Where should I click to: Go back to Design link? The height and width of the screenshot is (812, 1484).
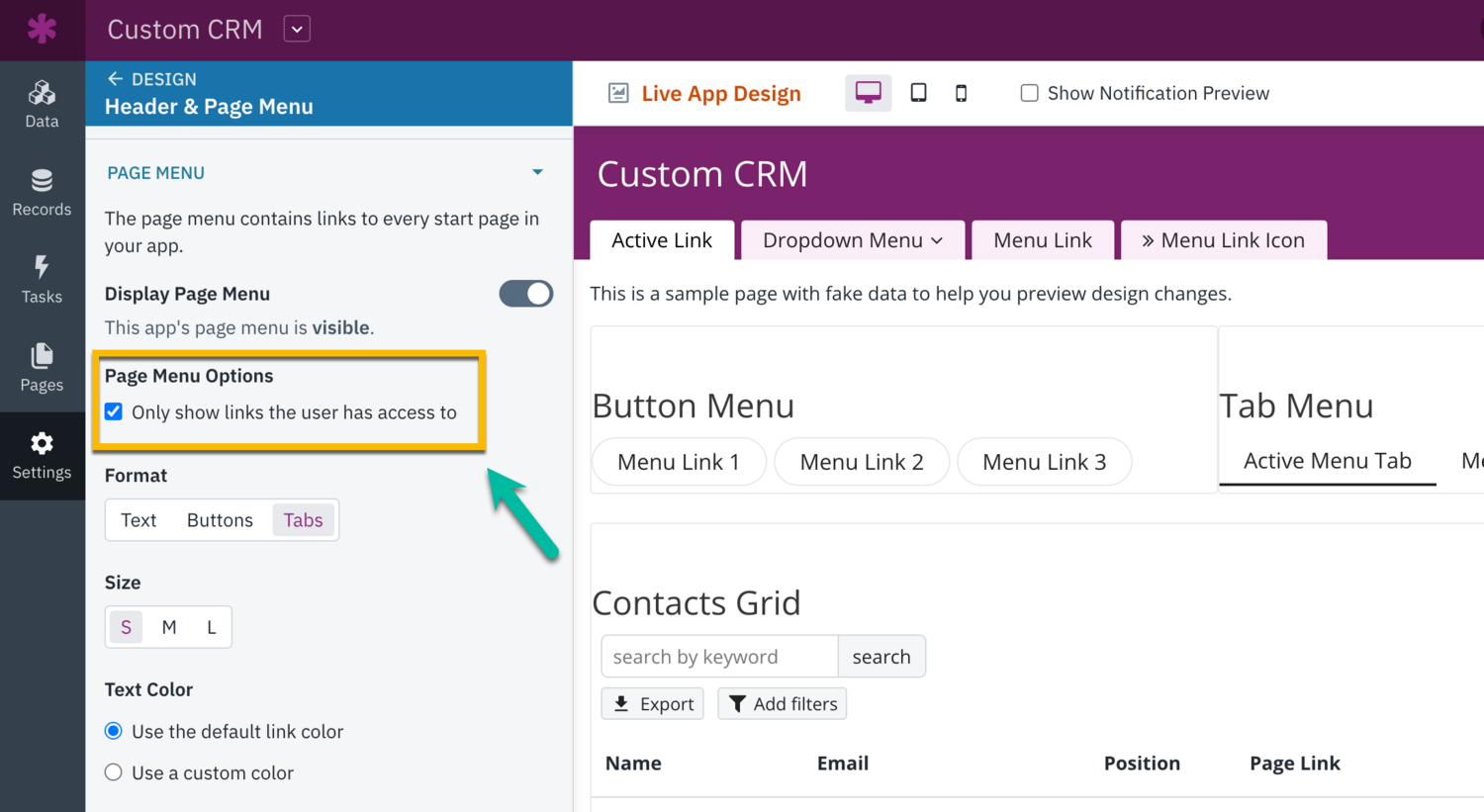pyautogui.click(x=152, y=79)
